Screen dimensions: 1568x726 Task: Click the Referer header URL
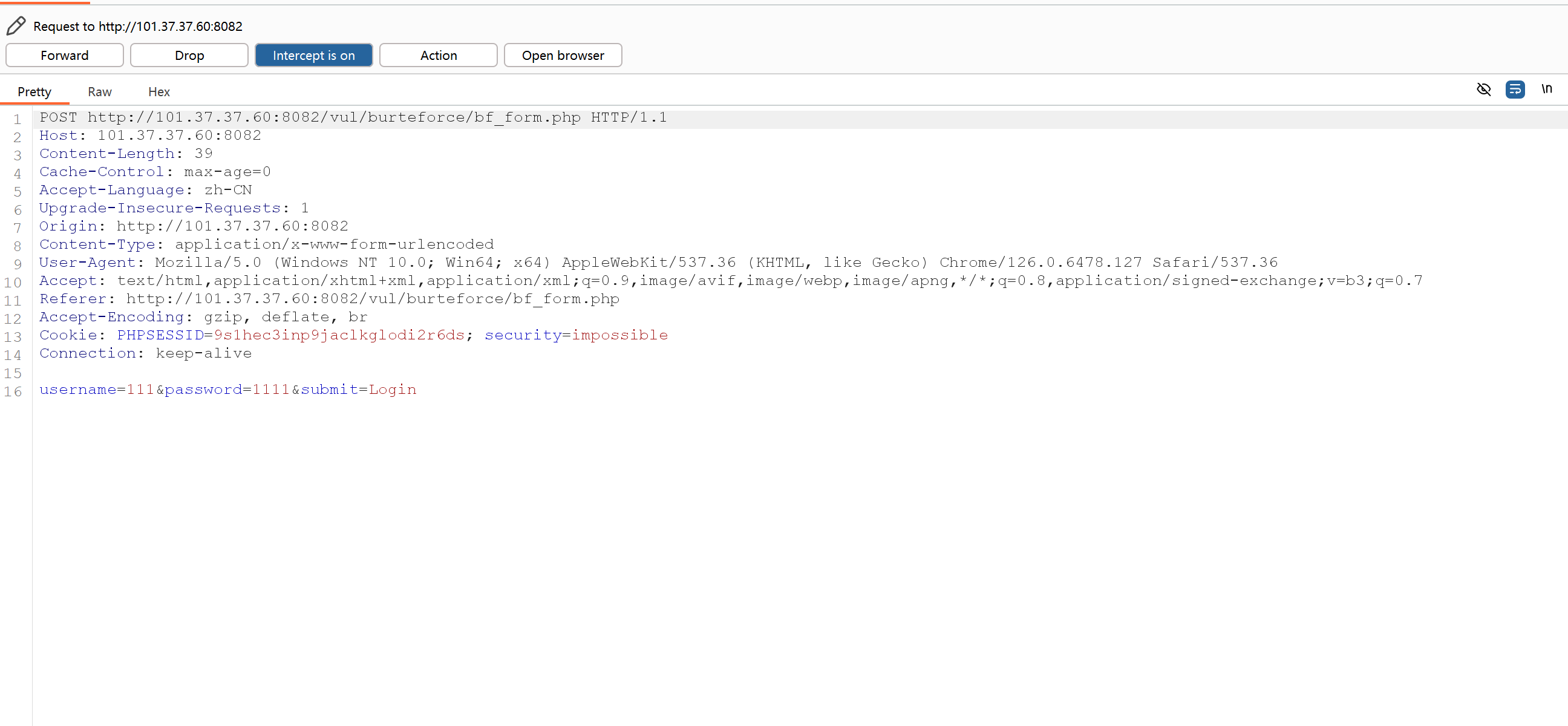click(x=373, y=299)
